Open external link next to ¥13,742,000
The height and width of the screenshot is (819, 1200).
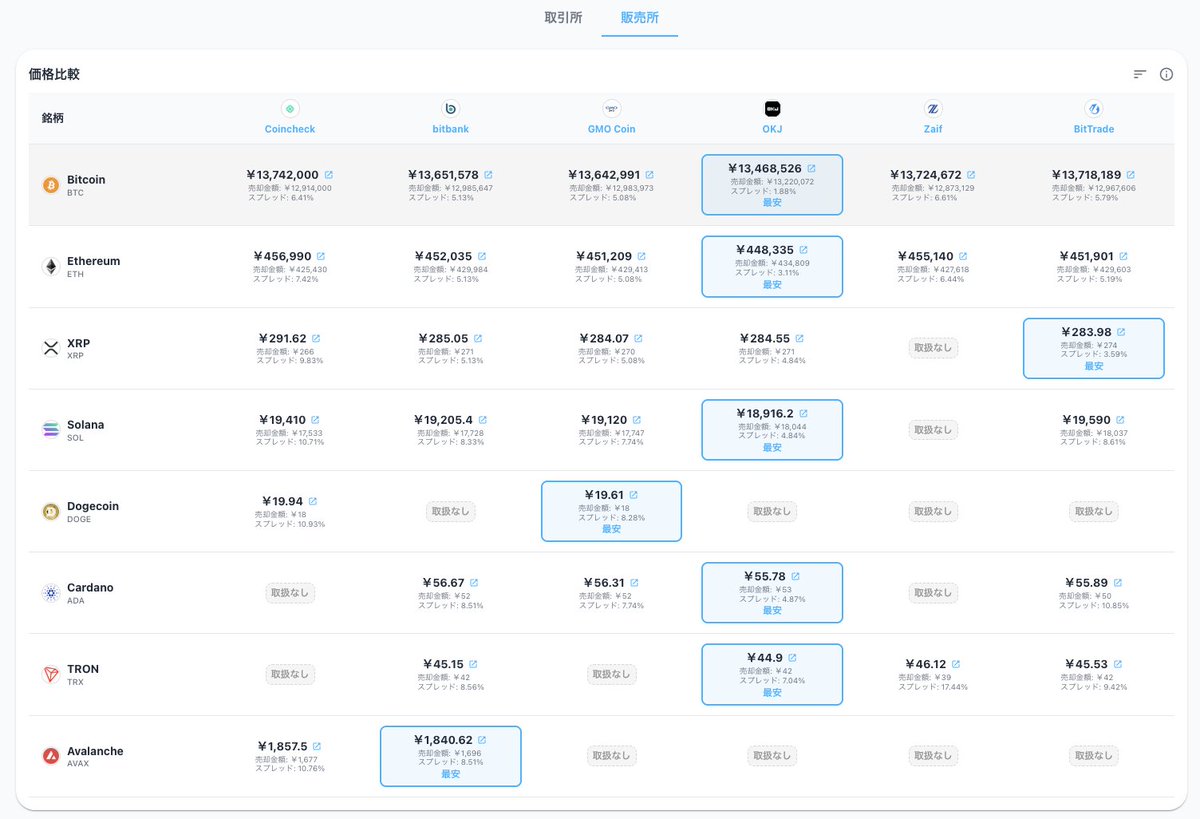[x=329, y=175]
